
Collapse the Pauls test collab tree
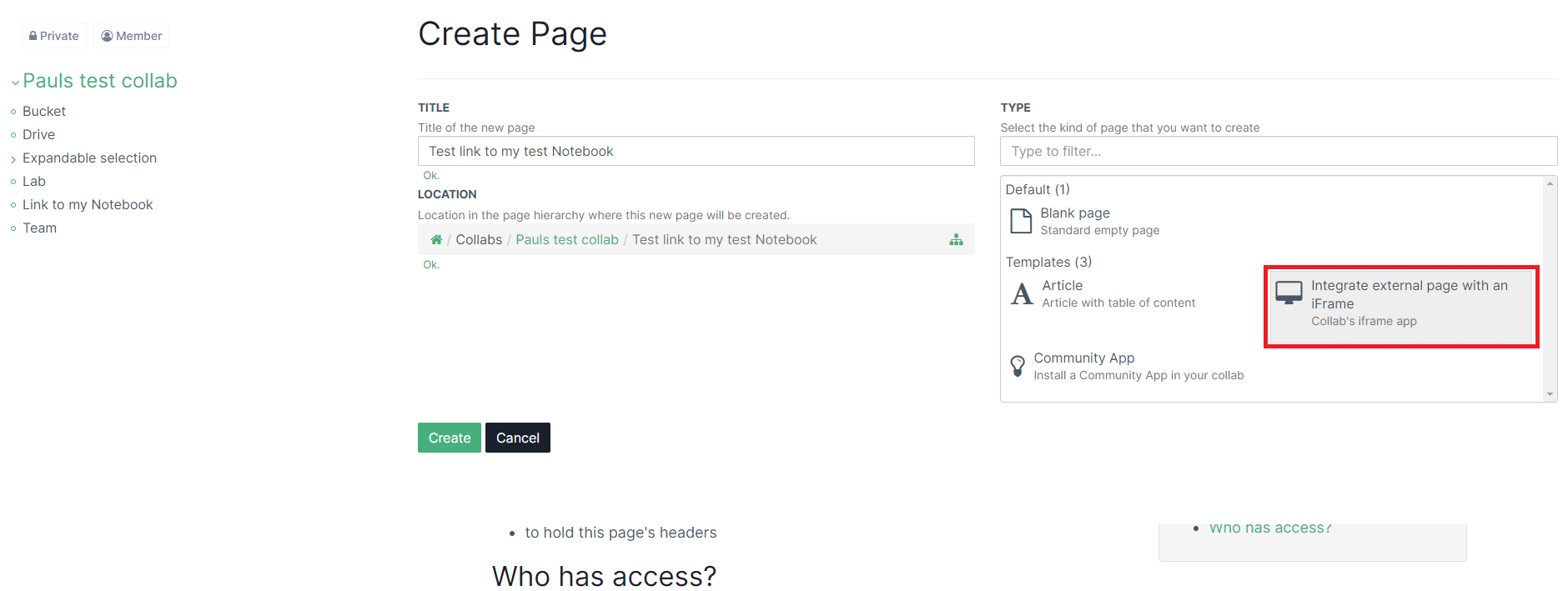[15, 83]
